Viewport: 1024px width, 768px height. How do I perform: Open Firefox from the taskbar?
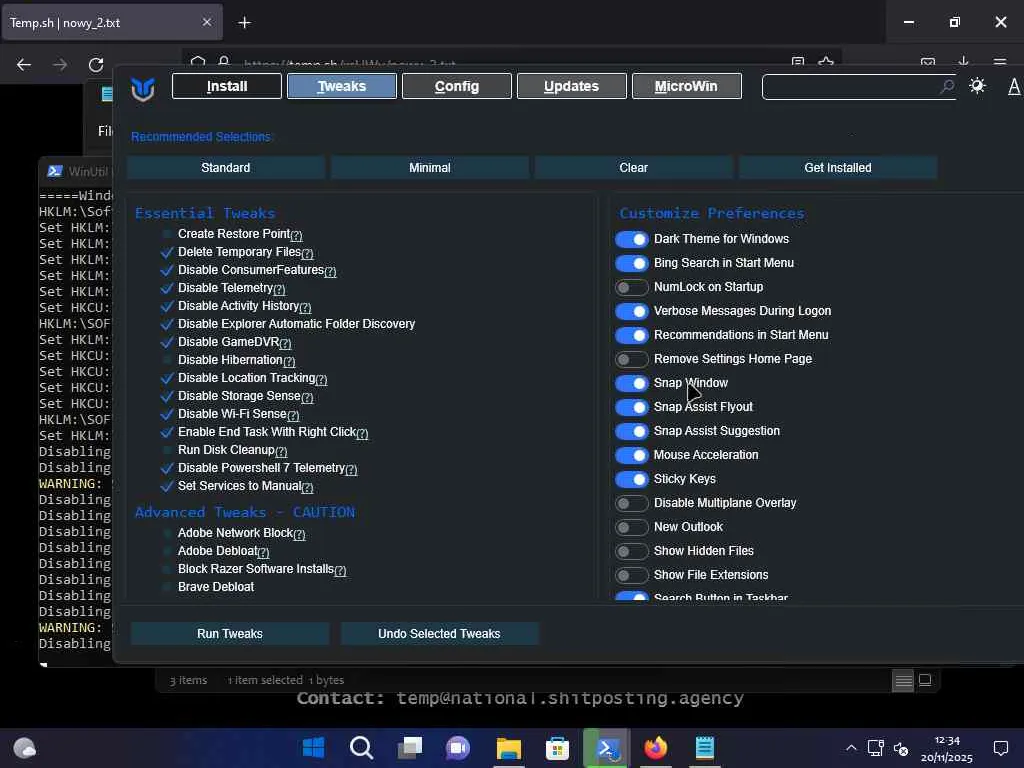656,748
